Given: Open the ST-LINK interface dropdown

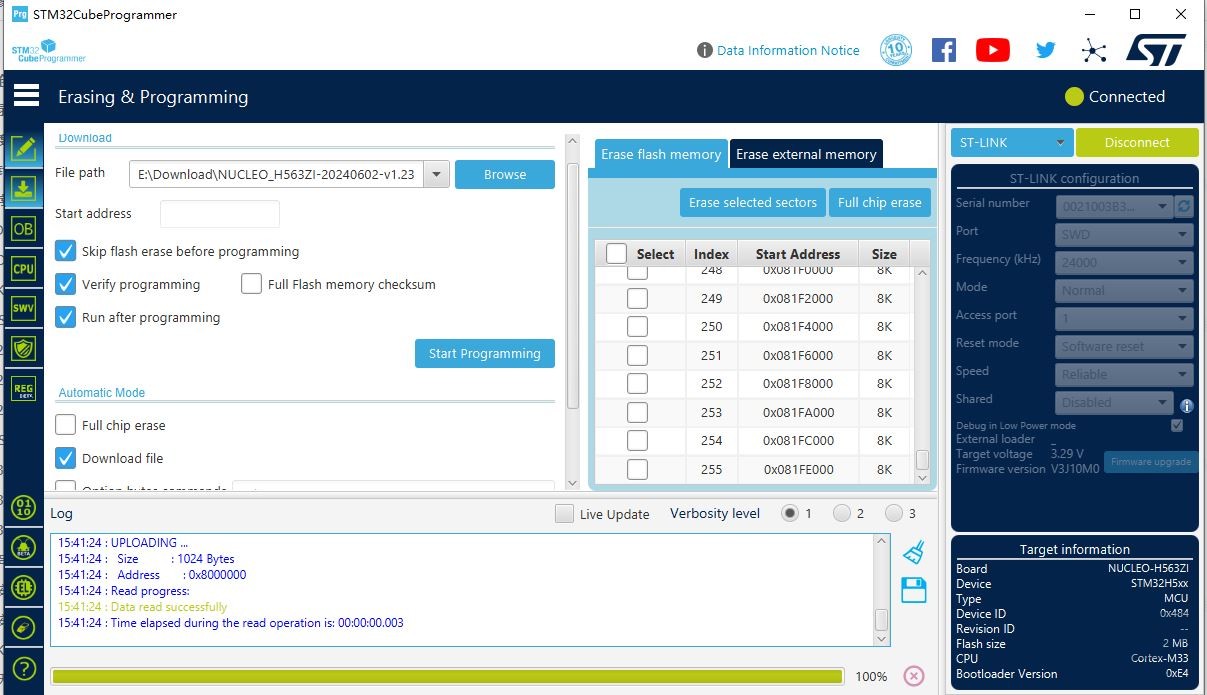Looking at the screenshot, I should point(1012,142).
